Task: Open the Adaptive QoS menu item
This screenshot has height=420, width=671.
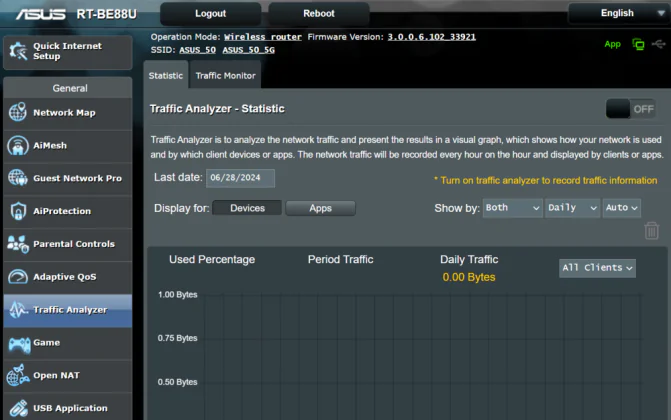Action: 68,277
